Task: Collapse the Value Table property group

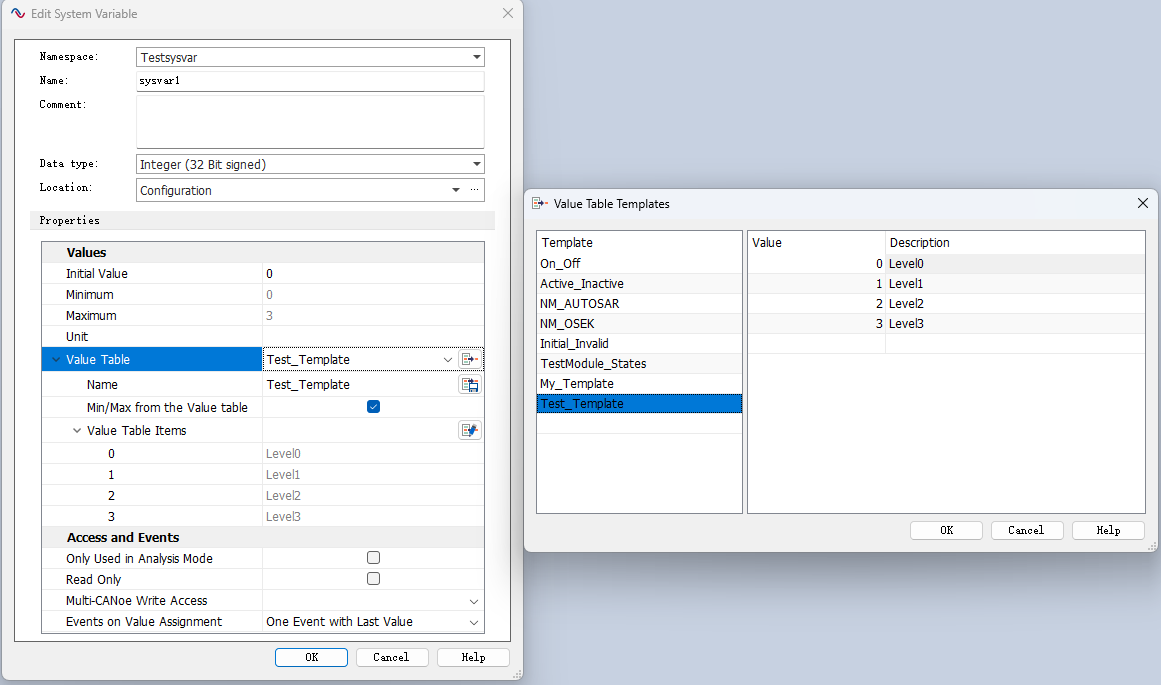Action: click(x=54, y=360)
